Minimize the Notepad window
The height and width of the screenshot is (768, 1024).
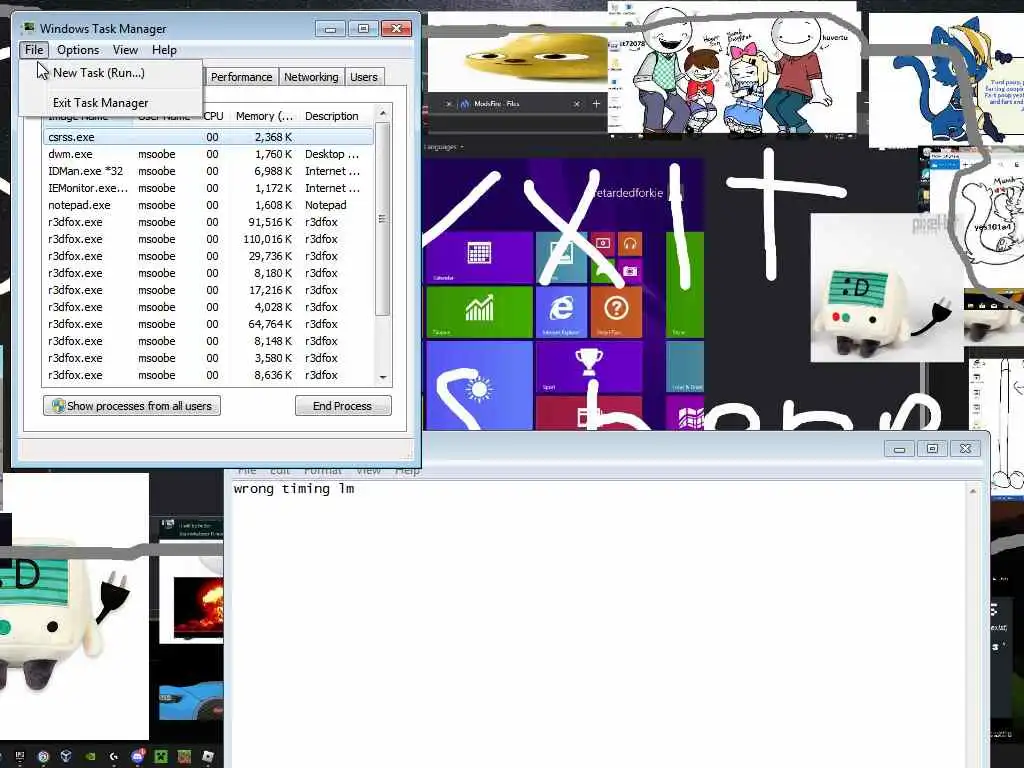(x=899, y=449)
